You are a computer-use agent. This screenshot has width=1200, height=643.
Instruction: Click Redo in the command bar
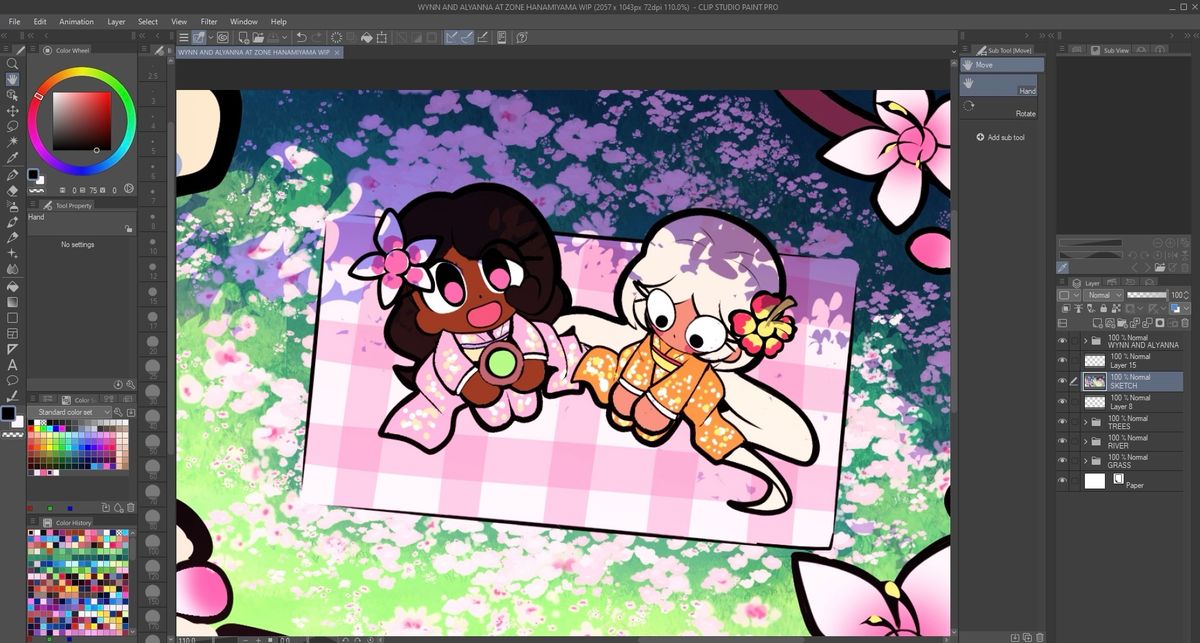(317, 38)
